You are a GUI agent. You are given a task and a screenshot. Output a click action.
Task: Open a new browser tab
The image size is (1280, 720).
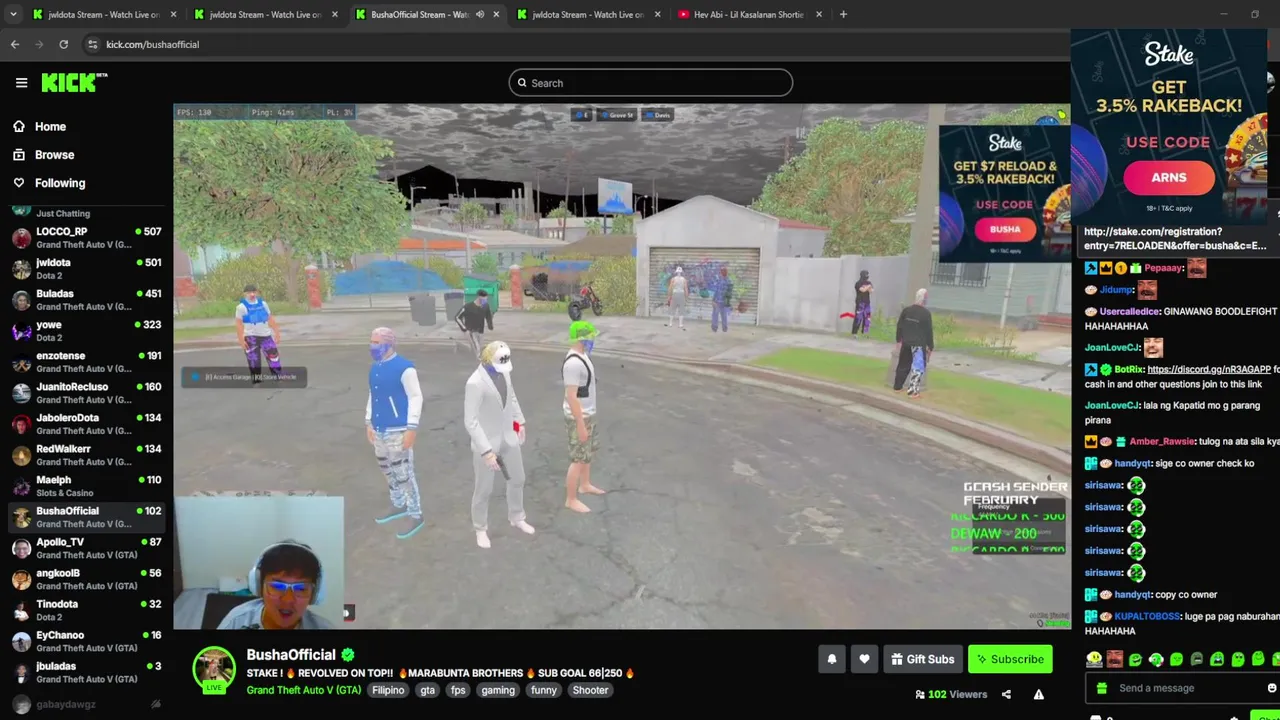pyautogui.click(x=843, y=14)
